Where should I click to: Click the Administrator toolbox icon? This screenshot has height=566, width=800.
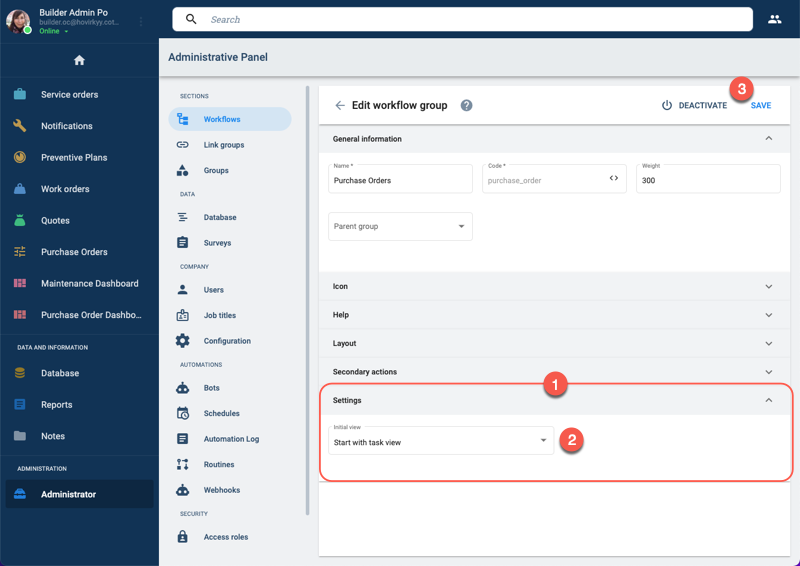(x=20, y=494)
